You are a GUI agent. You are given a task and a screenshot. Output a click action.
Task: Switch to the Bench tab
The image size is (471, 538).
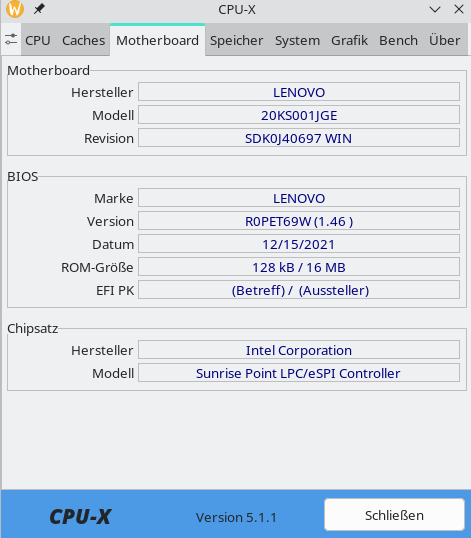(x=398, y=40)
